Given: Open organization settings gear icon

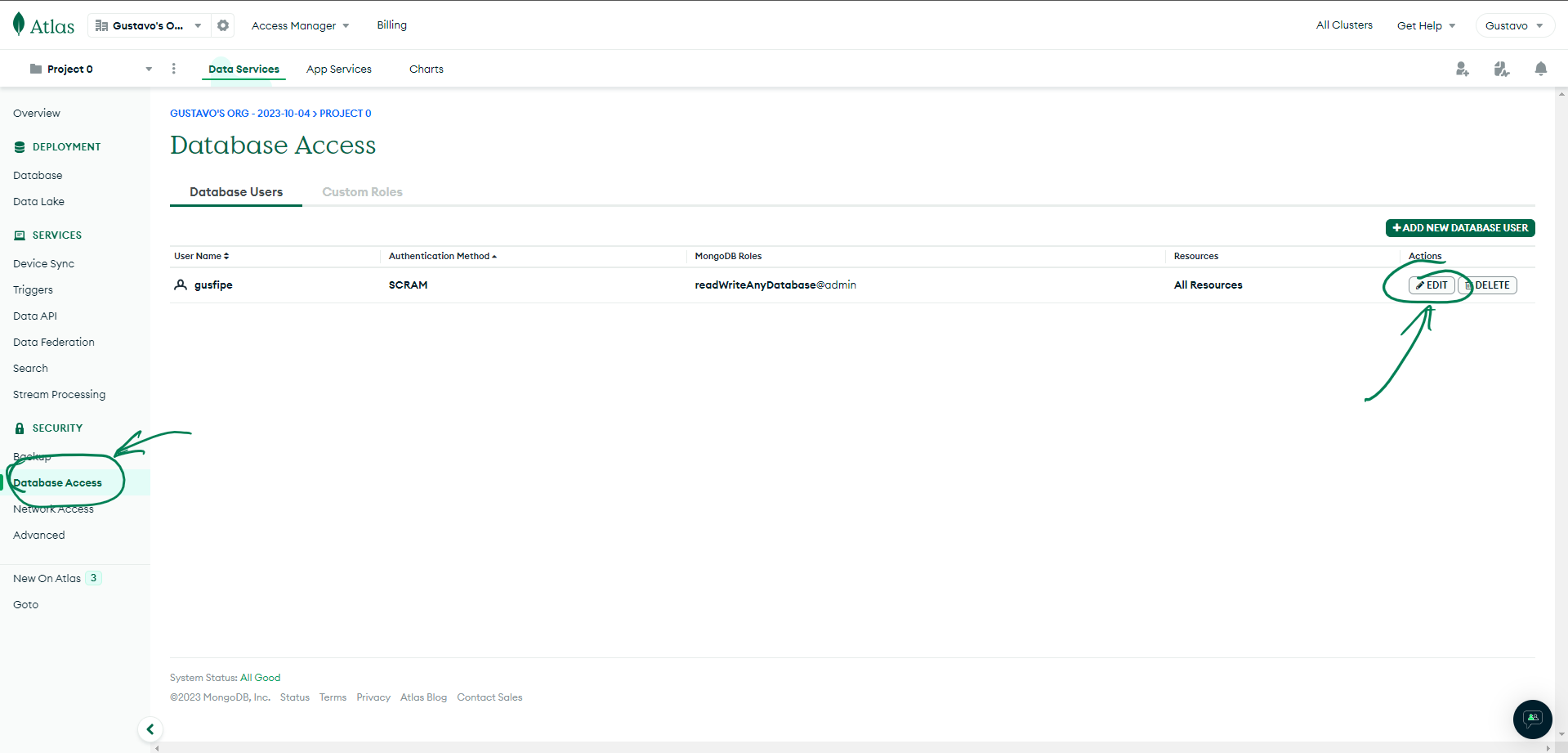Looking at the screenshot, I should tap(223, 25).
